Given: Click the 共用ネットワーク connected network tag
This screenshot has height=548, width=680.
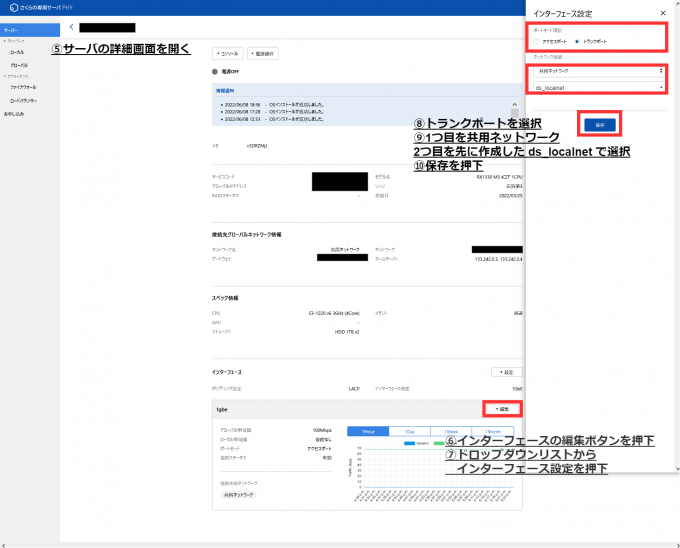Looking at the screenshot, I should click(x=239, y=495).
